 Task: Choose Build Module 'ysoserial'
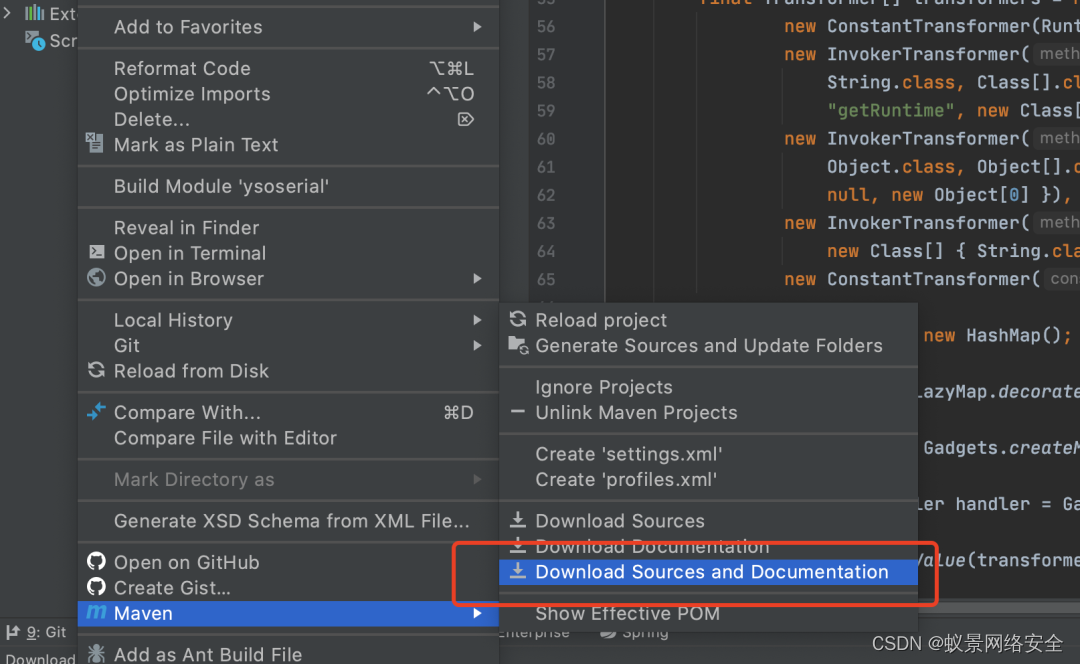pyautogui.click(x=221, y=186)
